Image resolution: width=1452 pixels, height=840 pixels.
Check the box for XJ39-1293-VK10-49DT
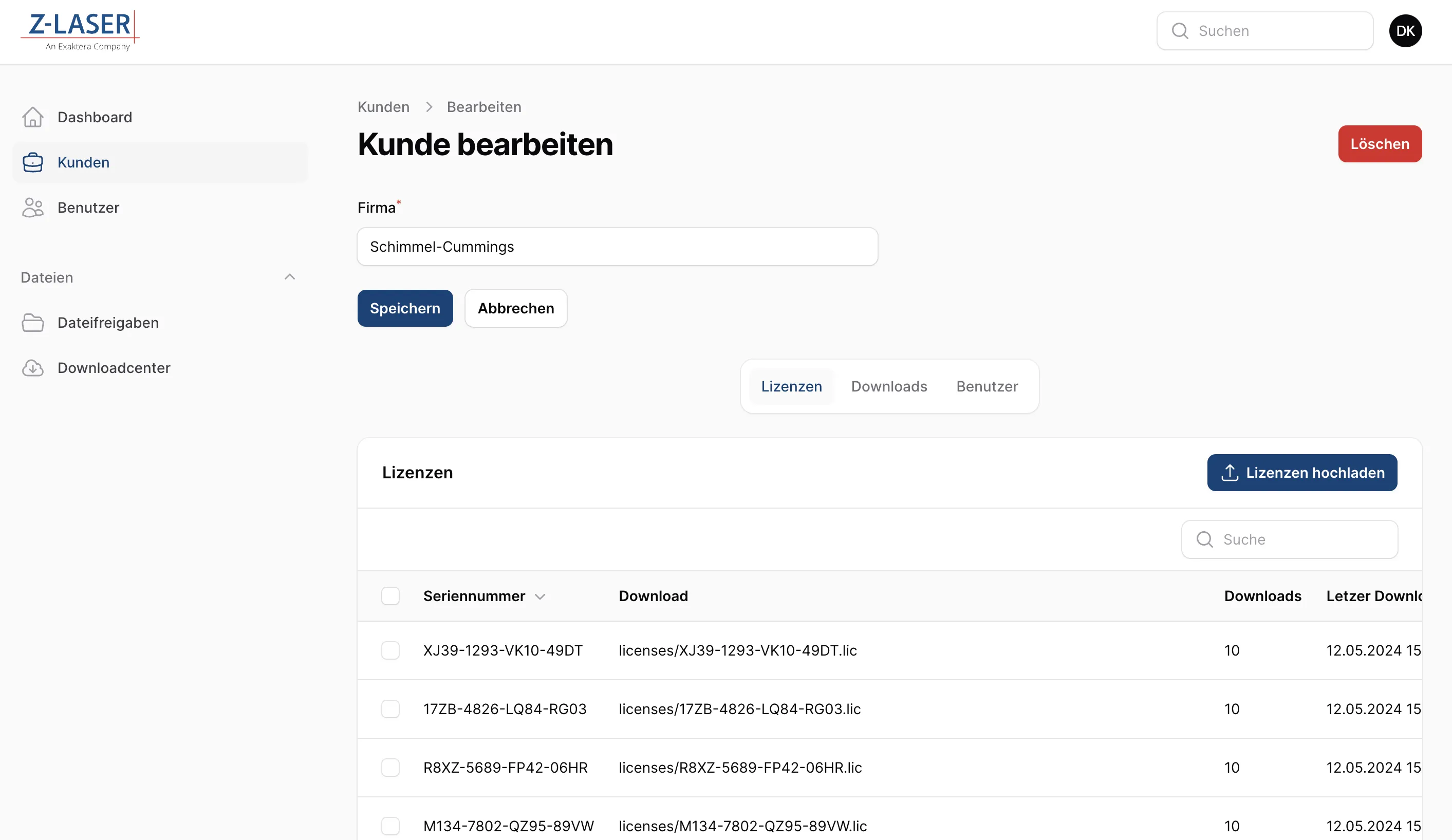390,650
